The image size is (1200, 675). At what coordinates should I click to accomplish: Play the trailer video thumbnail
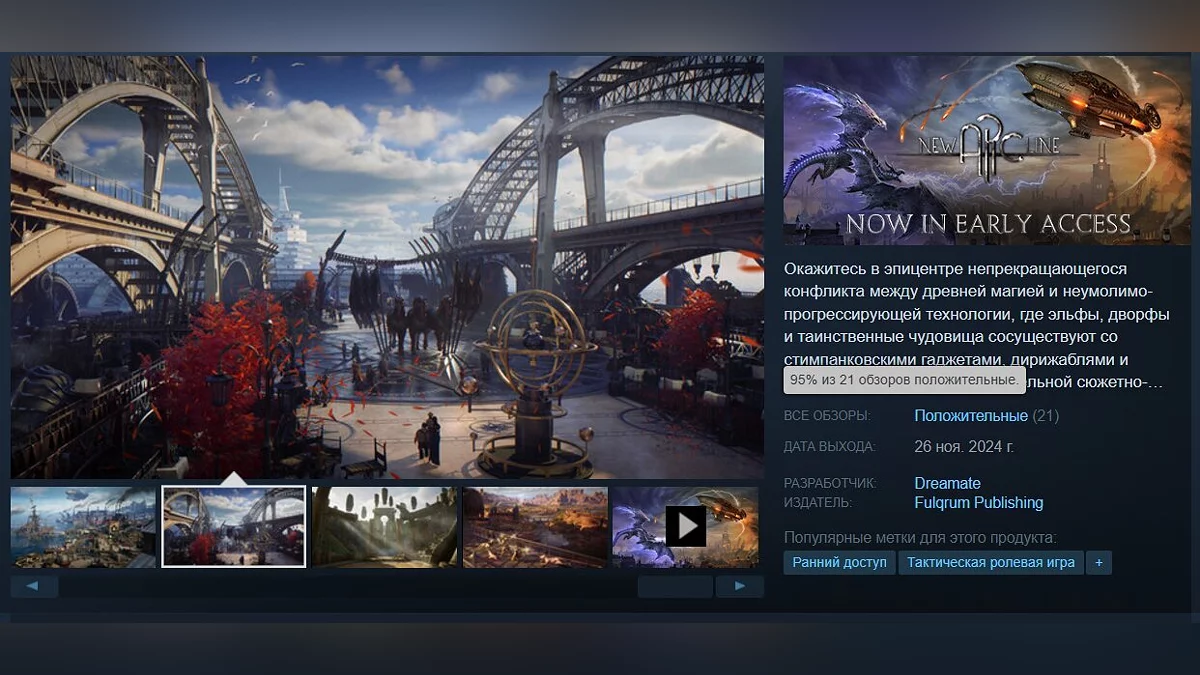(686, 526)
